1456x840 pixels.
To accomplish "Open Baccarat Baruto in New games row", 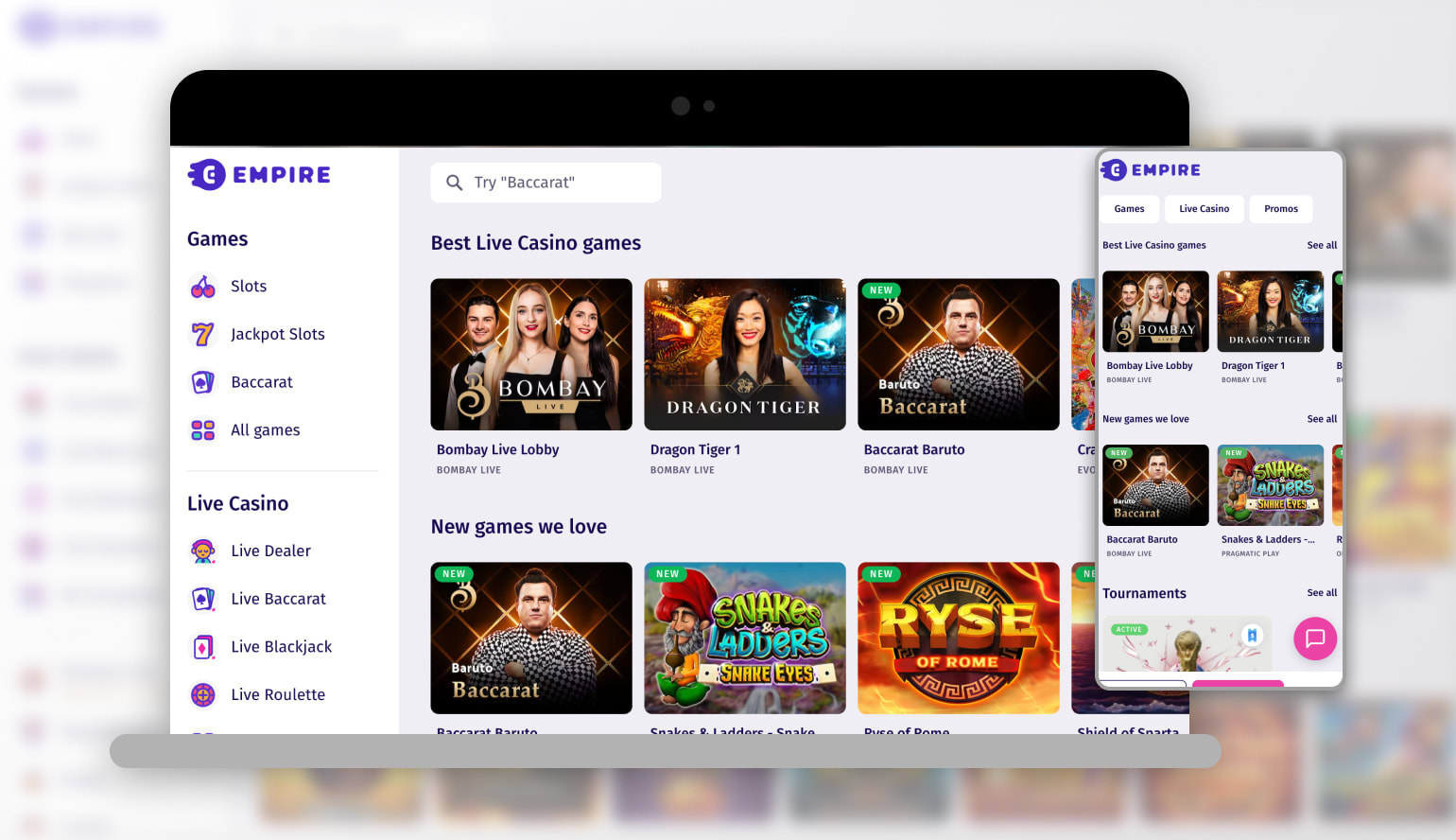I will click(531, 639).
